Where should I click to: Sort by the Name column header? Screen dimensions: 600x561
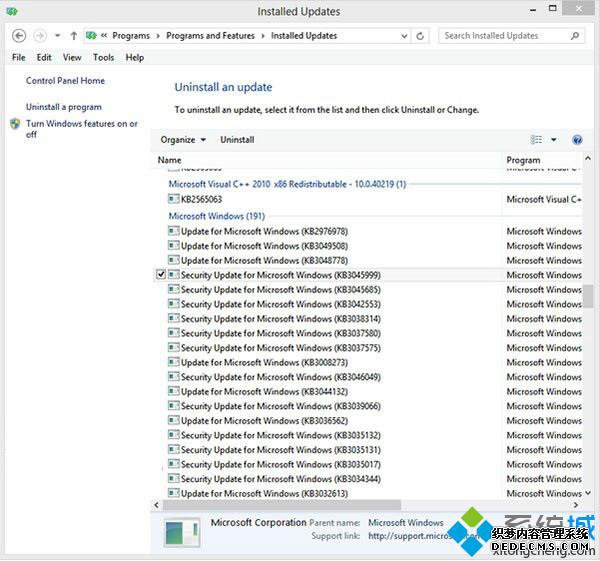tap(170, 160)
